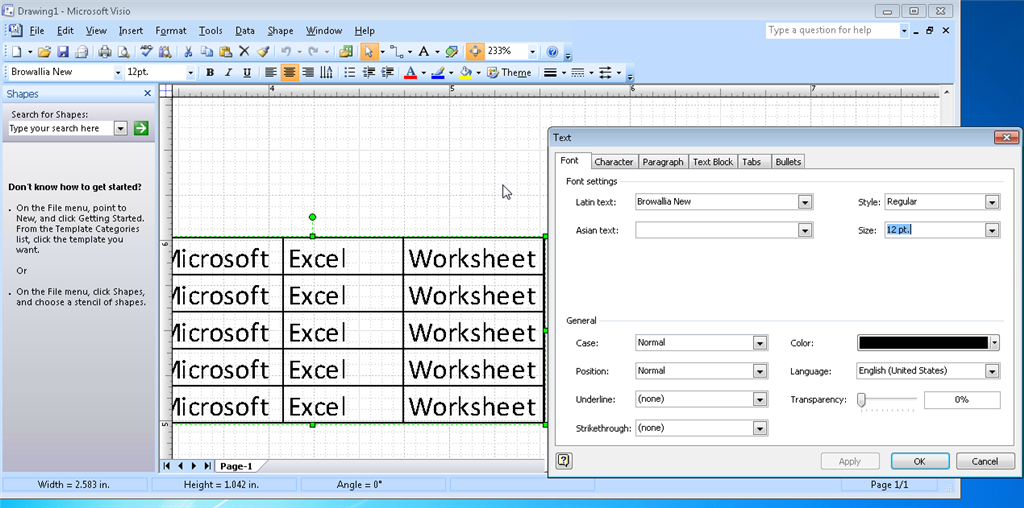1024x508 pixels.
Task: Click the New drawing icon
Action: 17,52
